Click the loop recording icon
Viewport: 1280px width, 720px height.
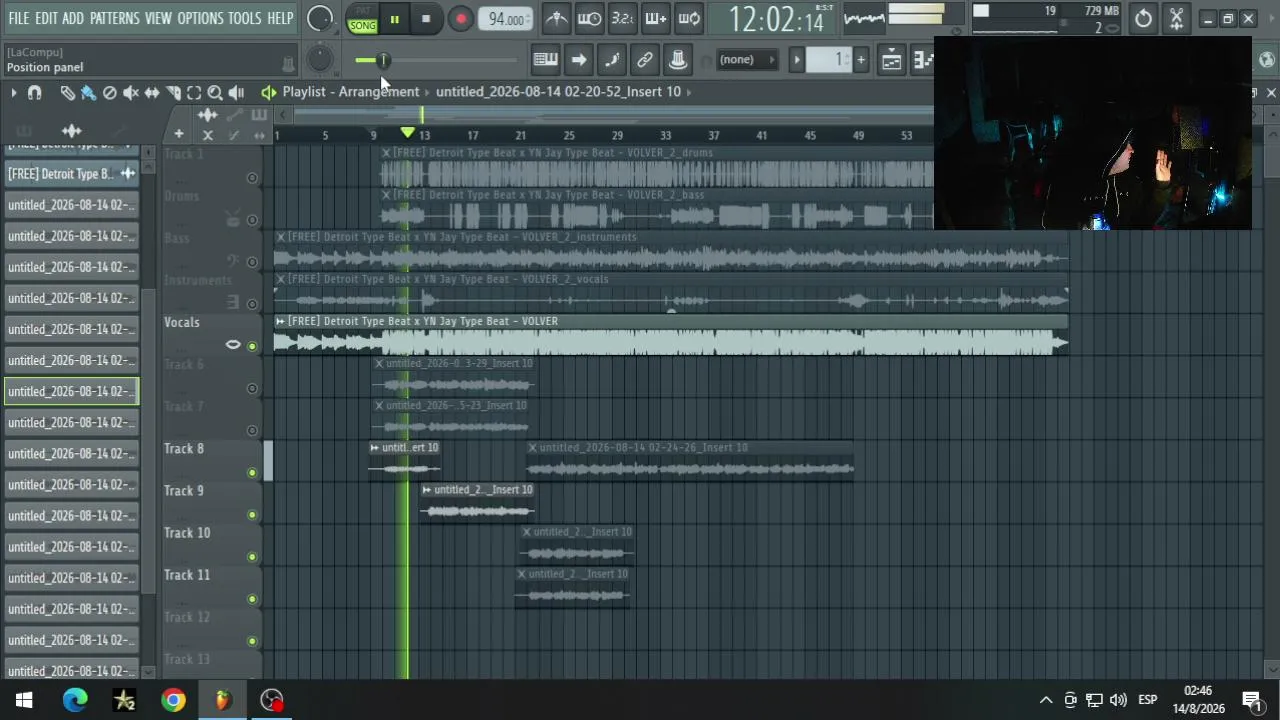[x=689, y=19]
